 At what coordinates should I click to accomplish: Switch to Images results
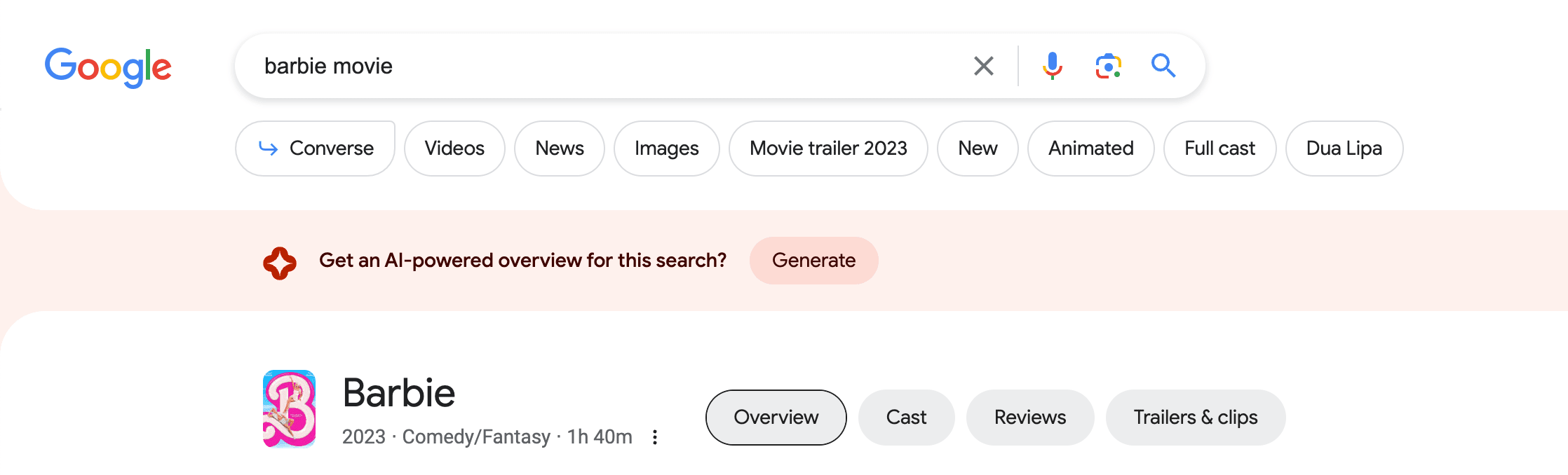pos(667,149)
